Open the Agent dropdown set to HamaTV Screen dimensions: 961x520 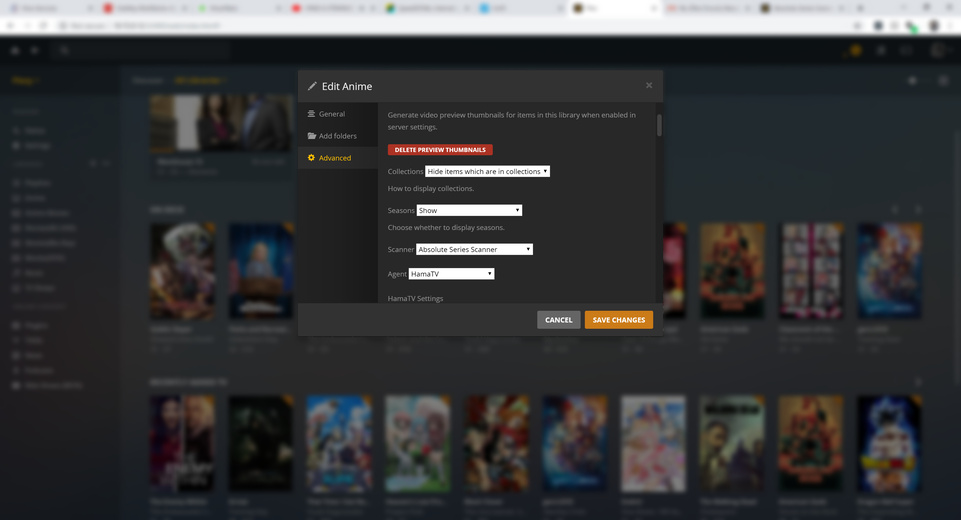point(451,274)
